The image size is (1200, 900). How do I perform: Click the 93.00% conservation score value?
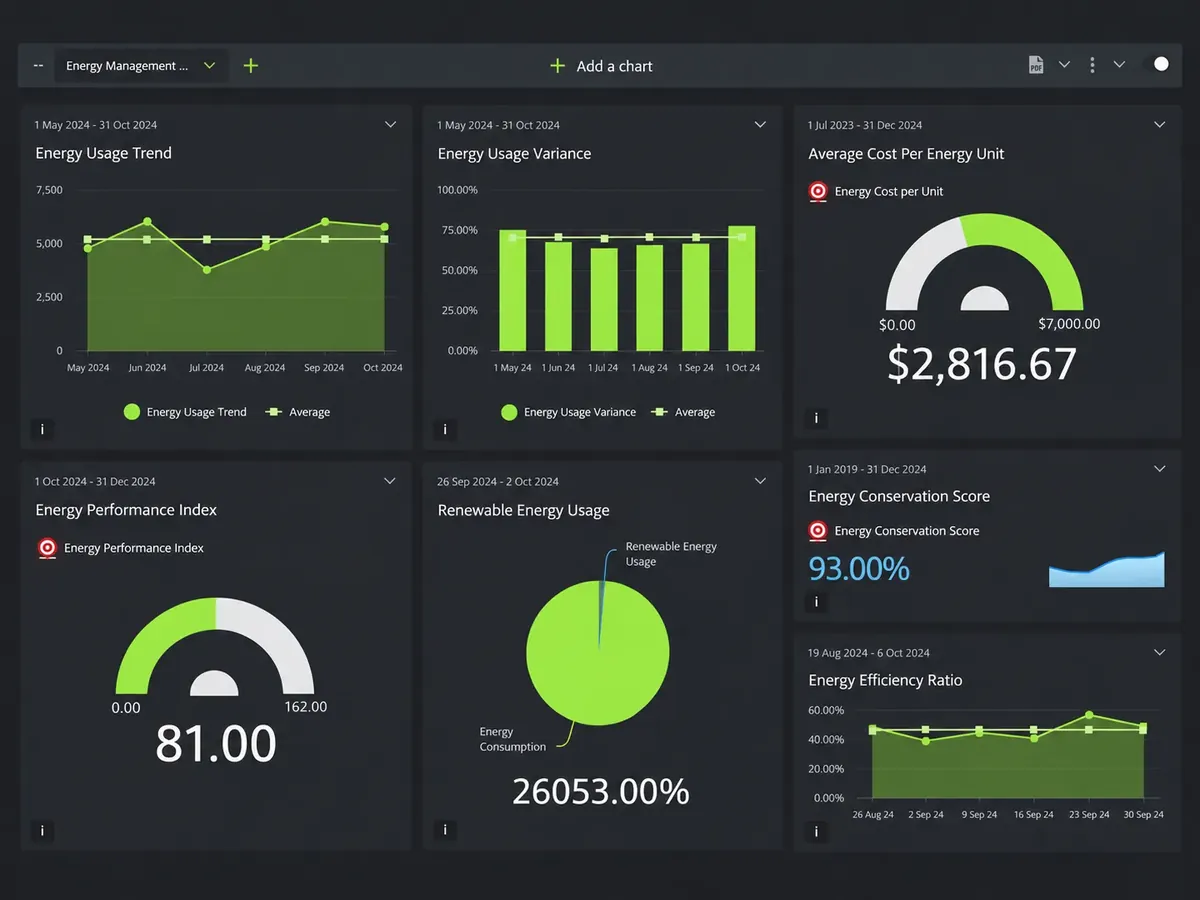[x=859, y=569]
